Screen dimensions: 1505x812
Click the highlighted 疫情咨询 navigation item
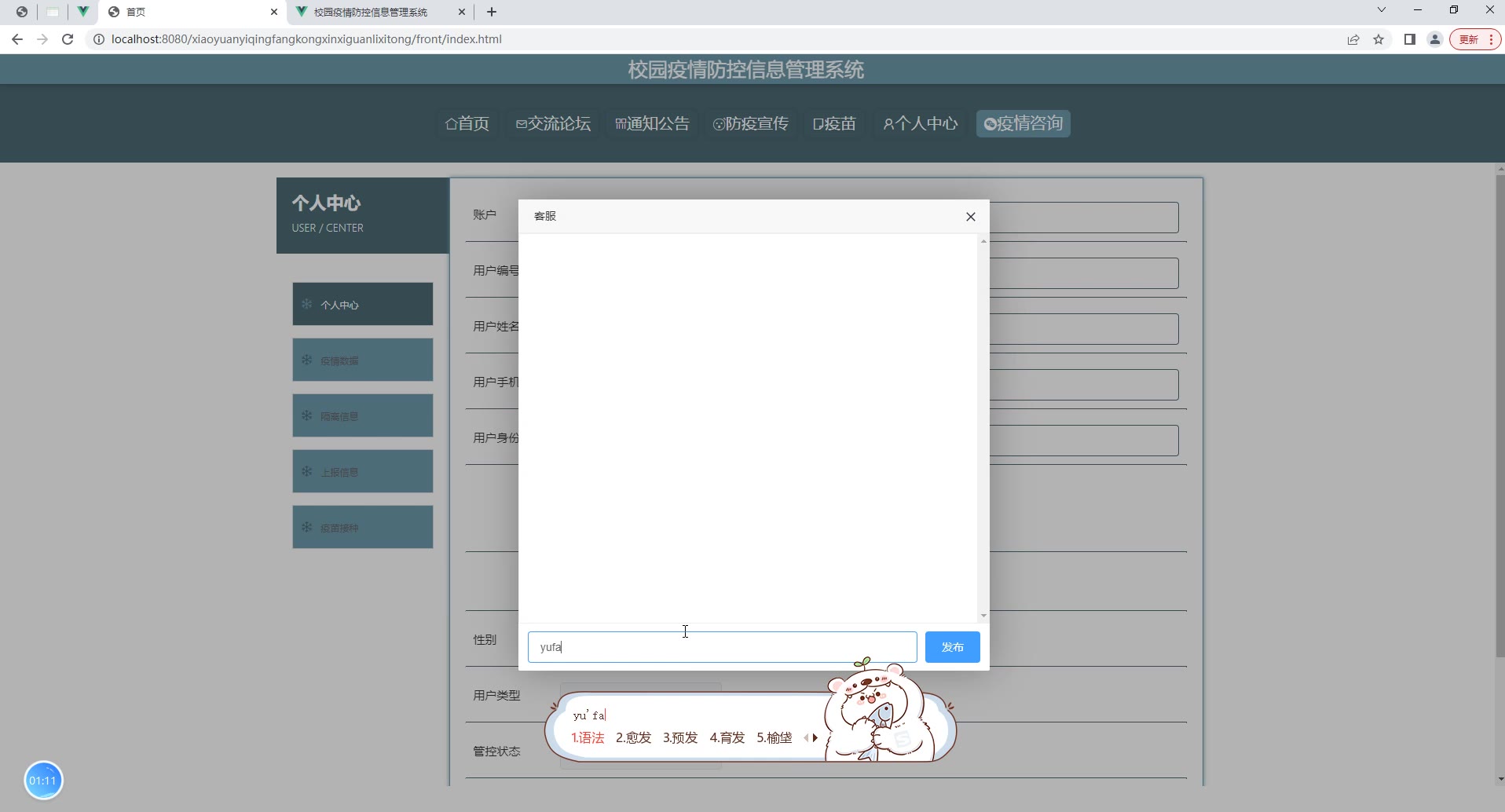coord(1023,123)
